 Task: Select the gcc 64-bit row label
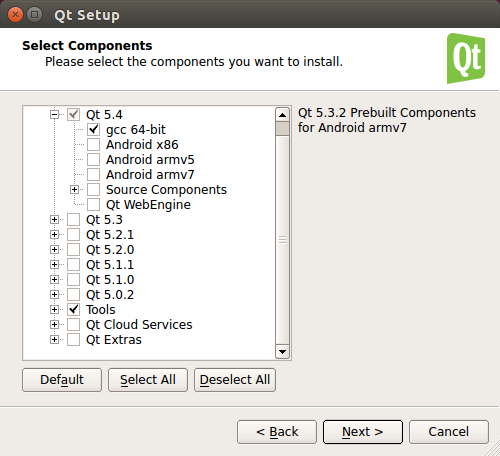136,130
